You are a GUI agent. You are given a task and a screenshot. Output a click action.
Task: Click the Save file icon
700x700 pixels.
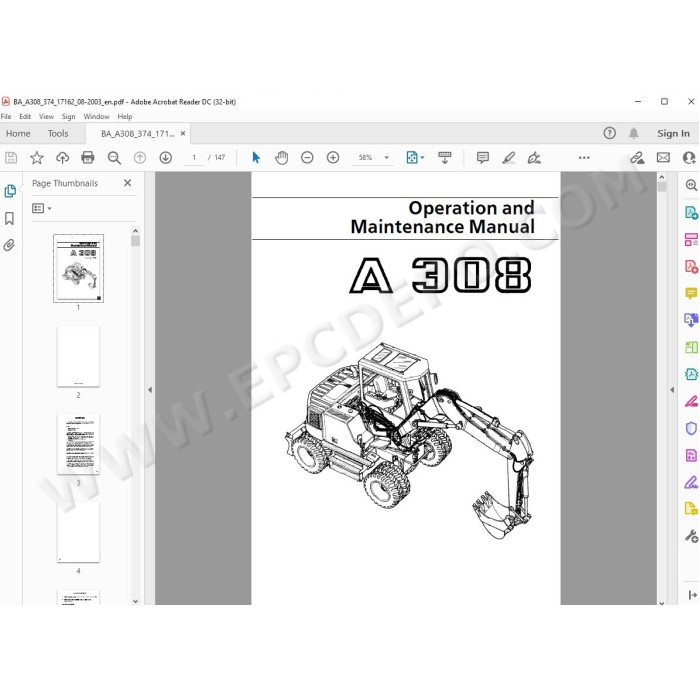[11, 158]
